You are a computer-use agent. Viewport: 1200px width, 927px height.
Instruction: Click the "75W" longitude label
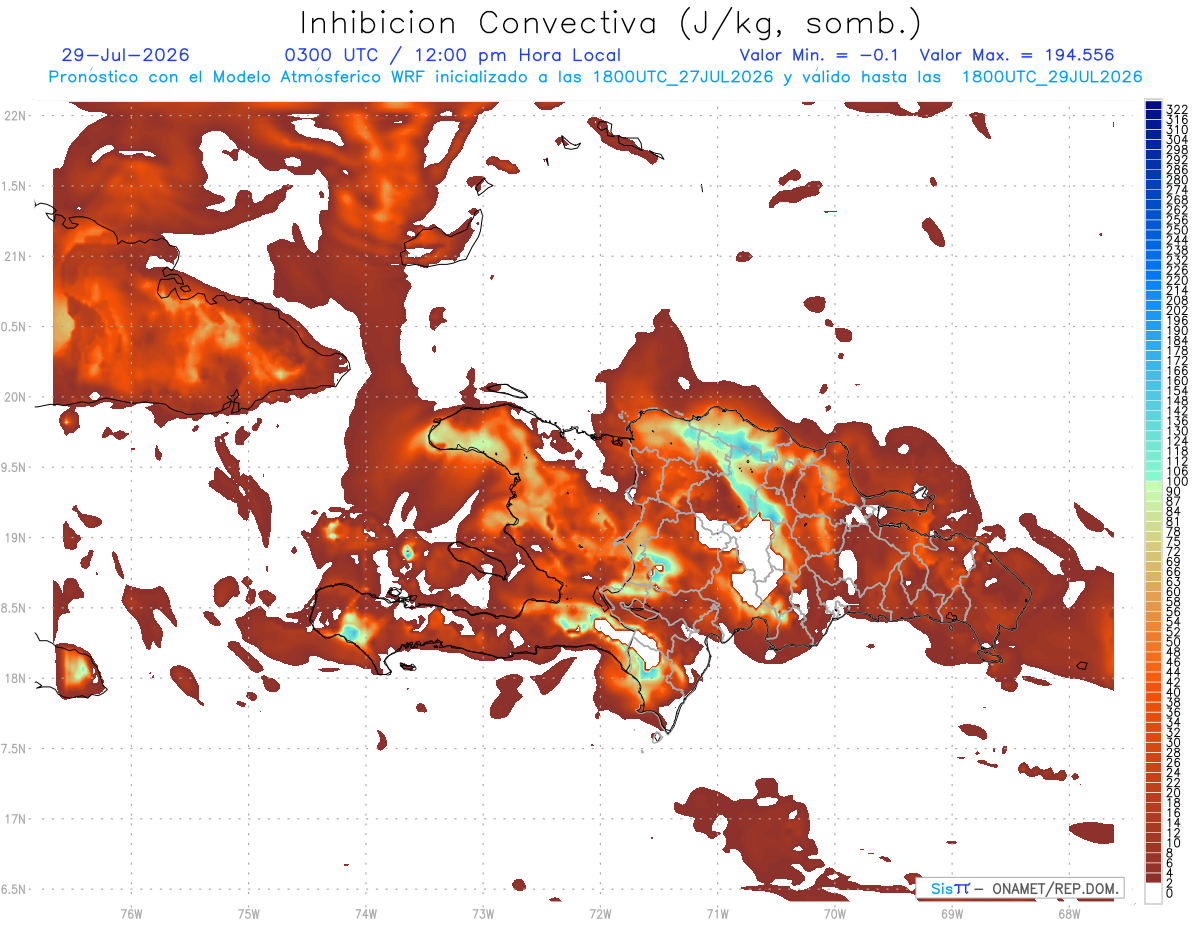coord(249,913)
